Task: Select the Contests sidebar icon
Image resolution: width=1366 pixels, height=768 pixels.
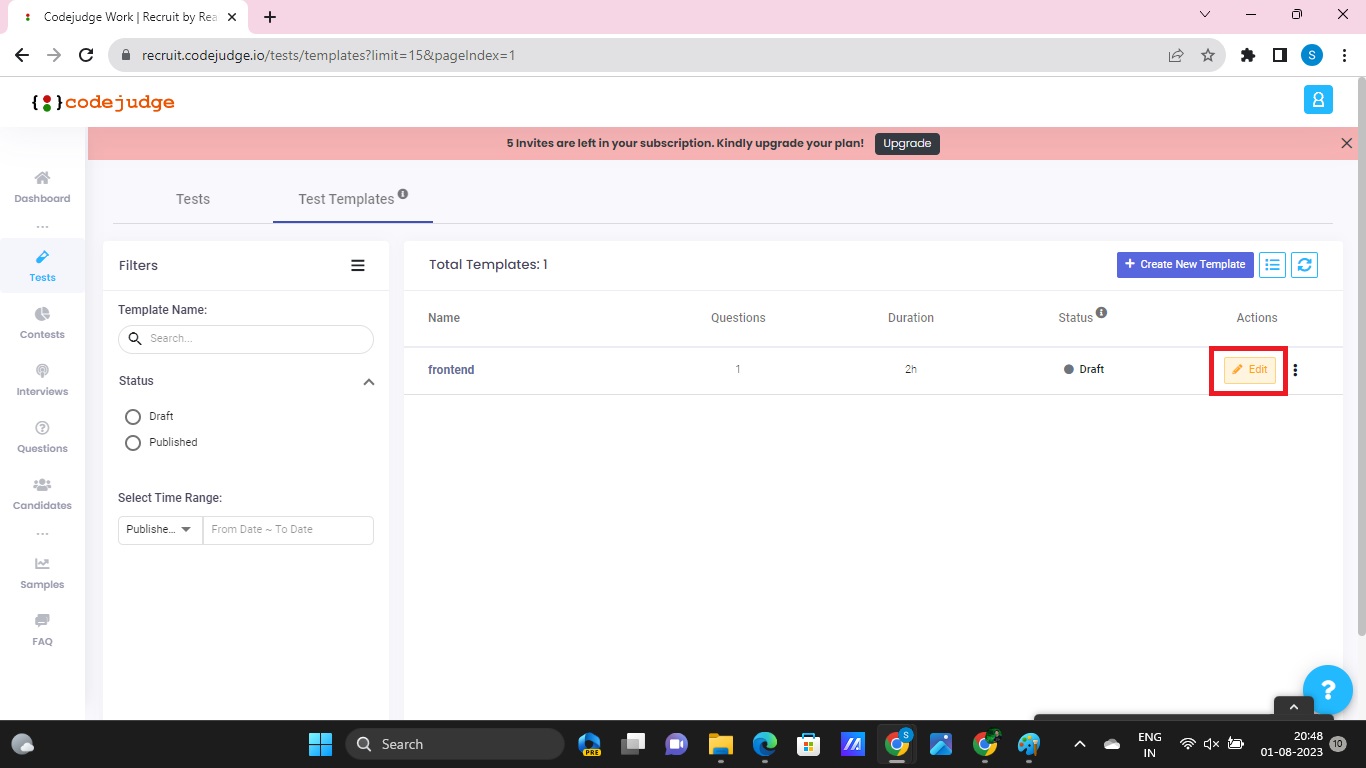Action: coord(42,323)
